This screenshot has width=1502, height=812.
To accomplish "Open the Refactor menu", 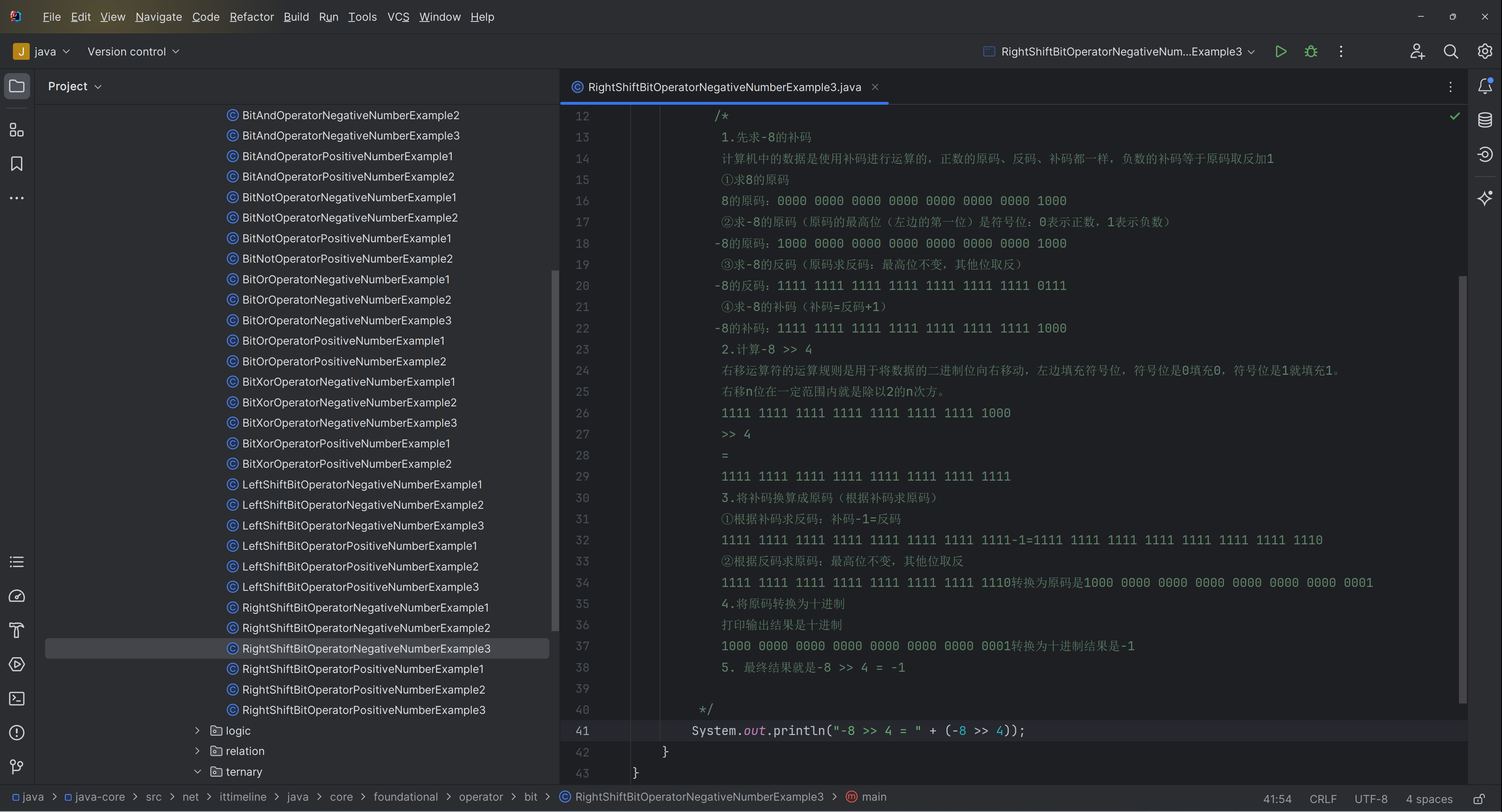I will coord(251,17).
